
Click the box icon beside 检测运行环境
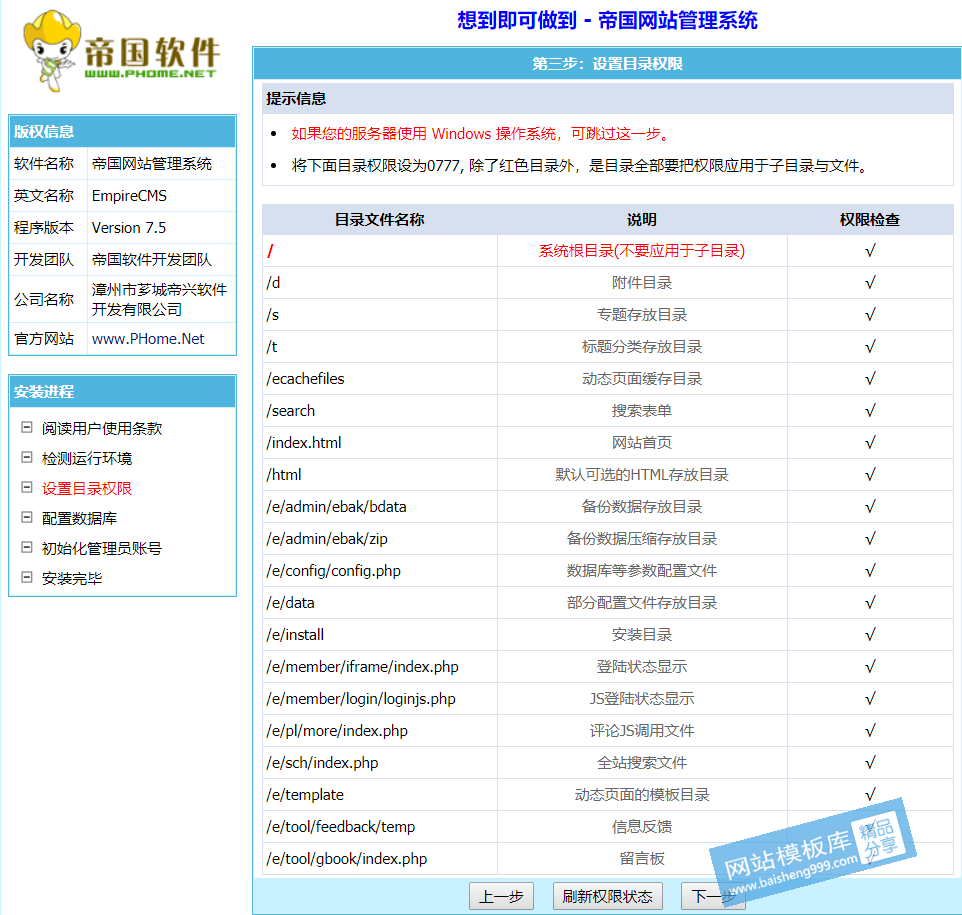[26, 457]
